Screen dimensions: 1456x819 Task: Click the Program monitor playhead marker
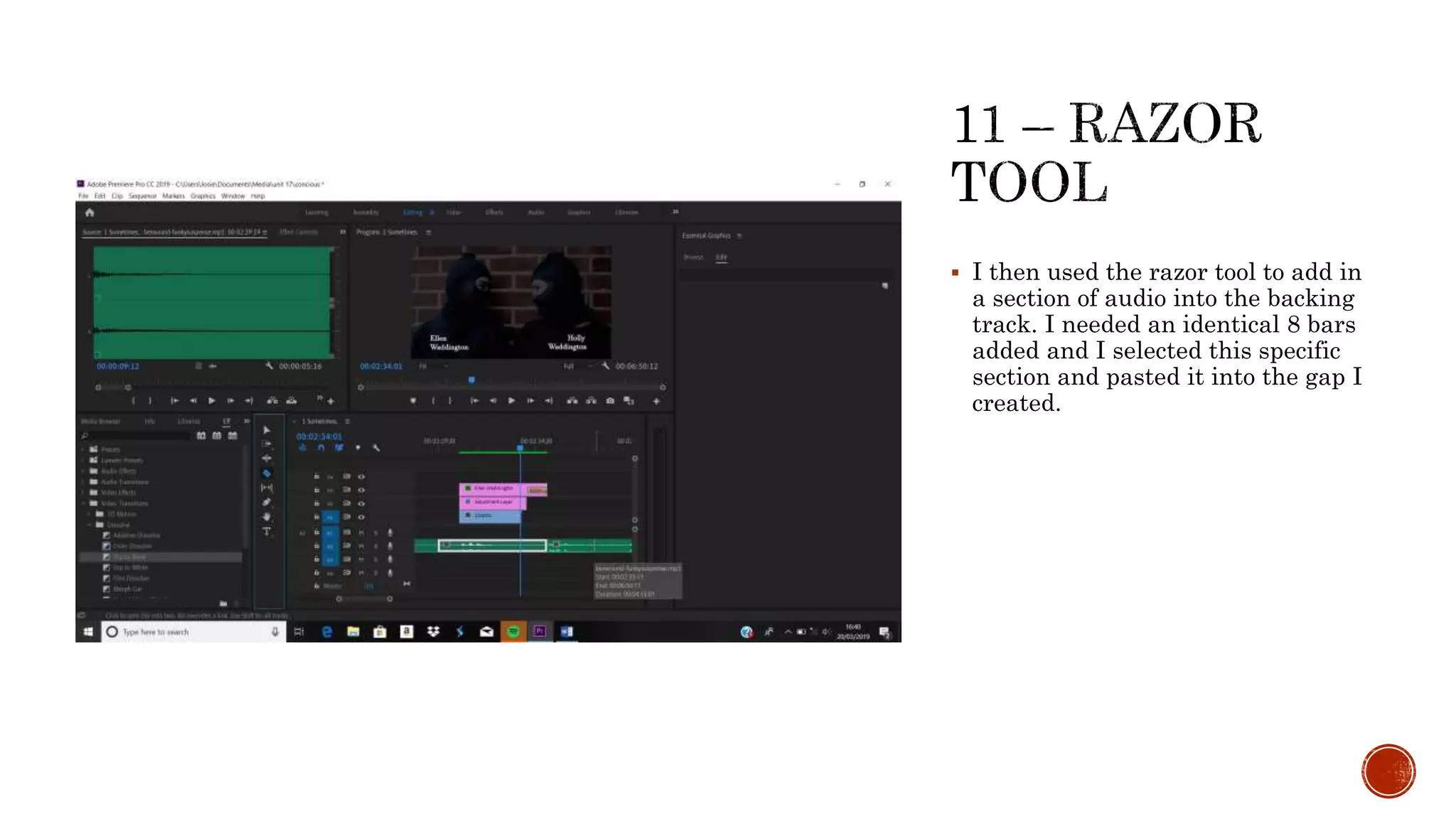[x=471, y=380]
